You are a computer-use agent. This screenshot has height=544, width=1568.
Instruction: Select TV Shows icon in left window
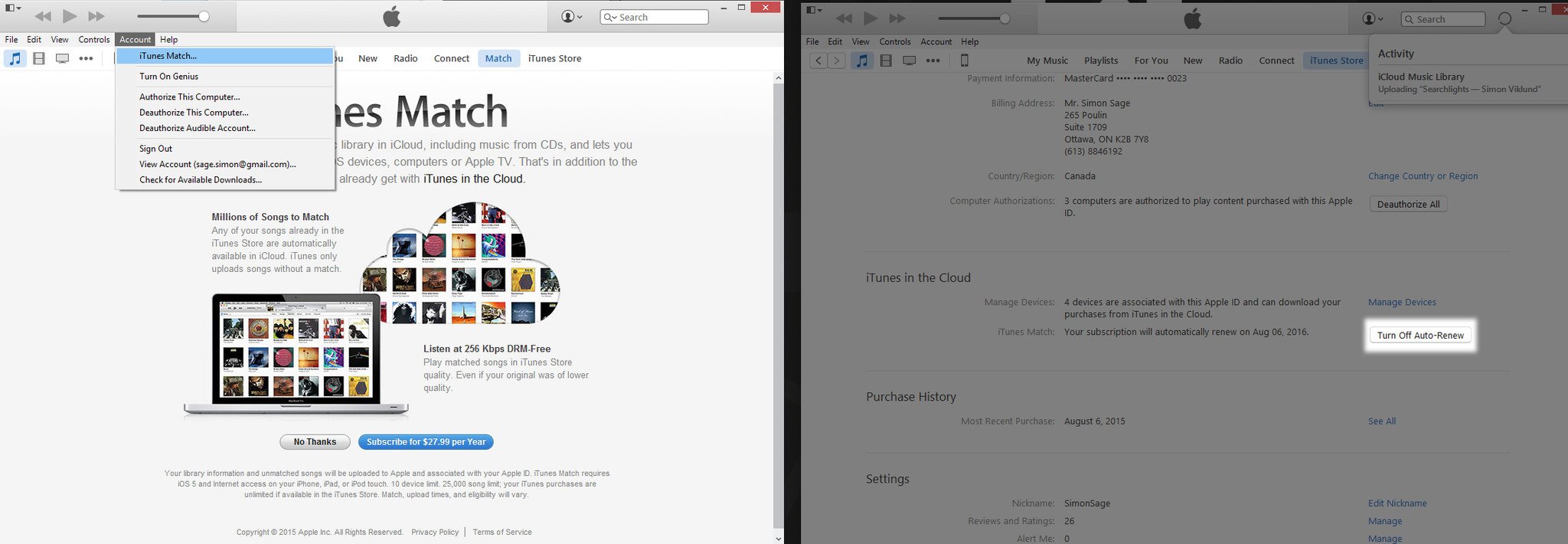point(63,58)
